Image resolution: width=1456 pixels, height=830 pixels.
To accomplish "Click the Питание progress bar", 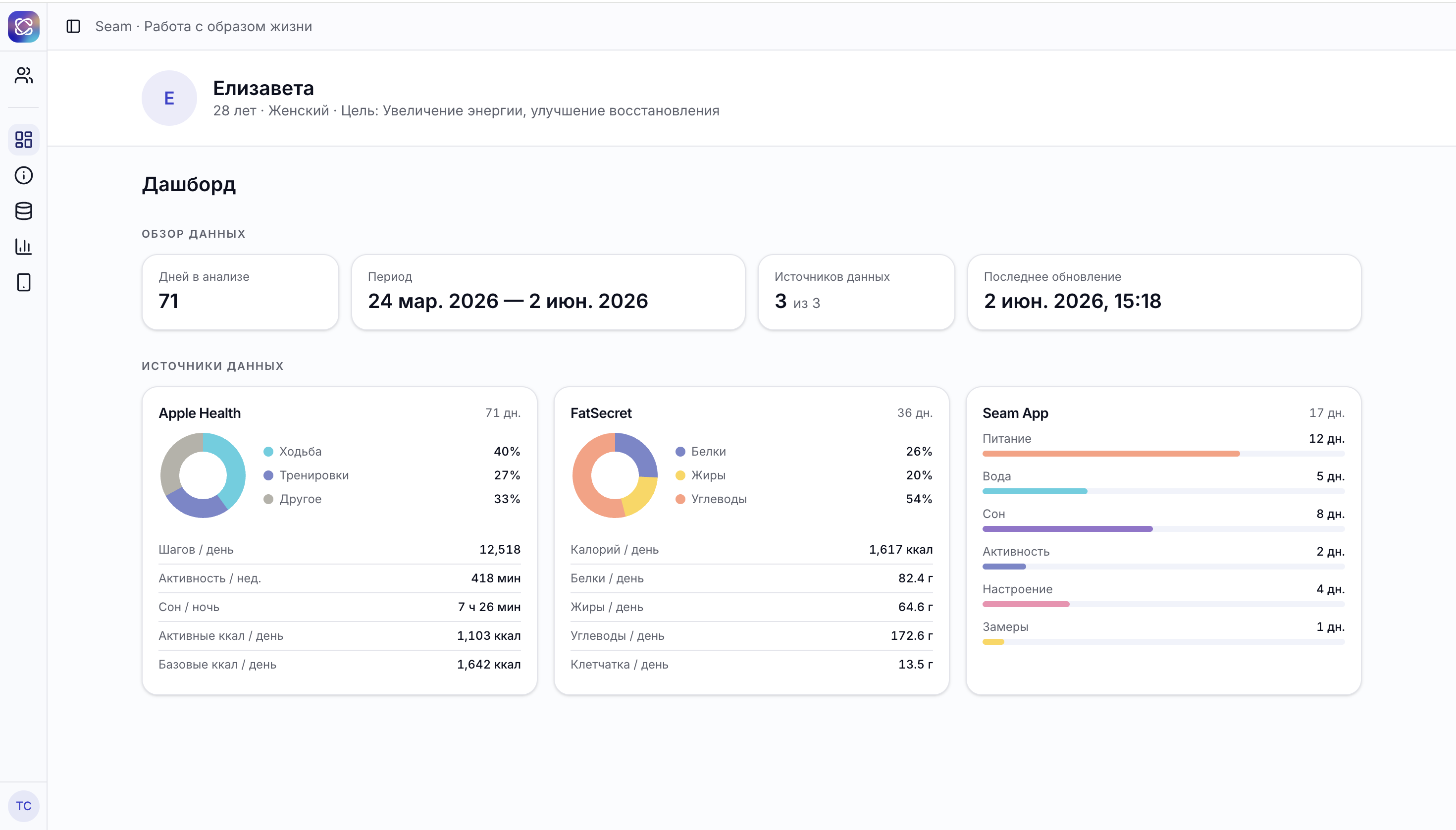I will [x=1163, y=454].
